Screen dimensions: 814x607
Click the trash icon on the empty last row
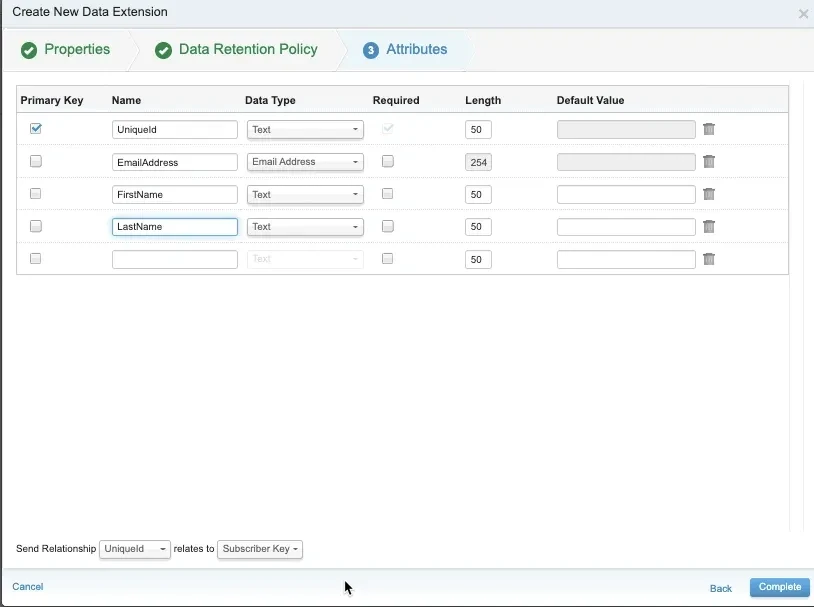(x=709, y=259)
